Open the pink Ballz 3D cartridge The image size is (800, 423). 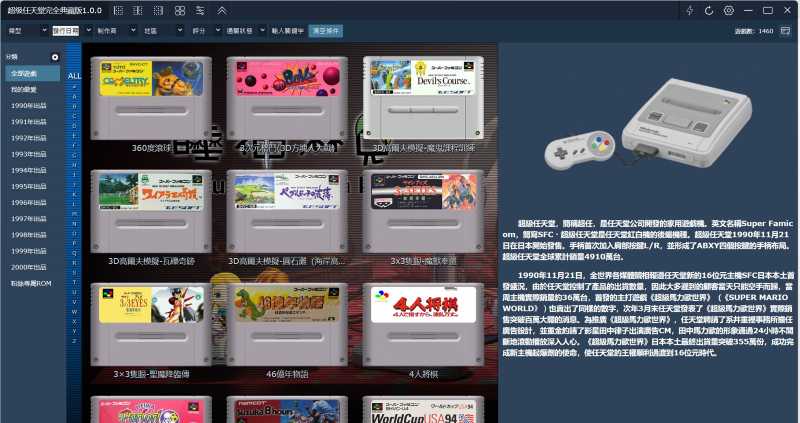coord(287,98)
